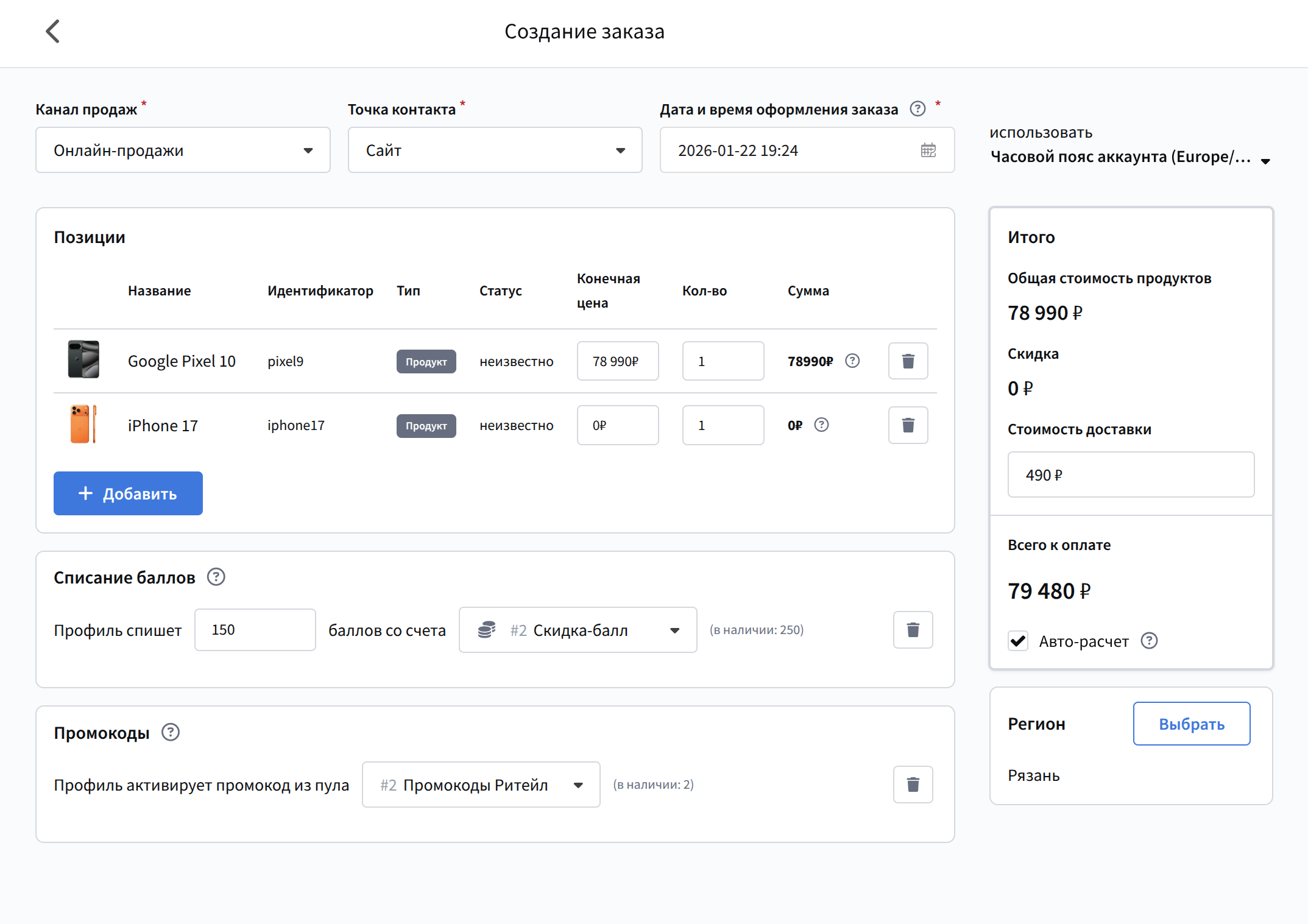Show help for order date and time

(x=917, y=109)
